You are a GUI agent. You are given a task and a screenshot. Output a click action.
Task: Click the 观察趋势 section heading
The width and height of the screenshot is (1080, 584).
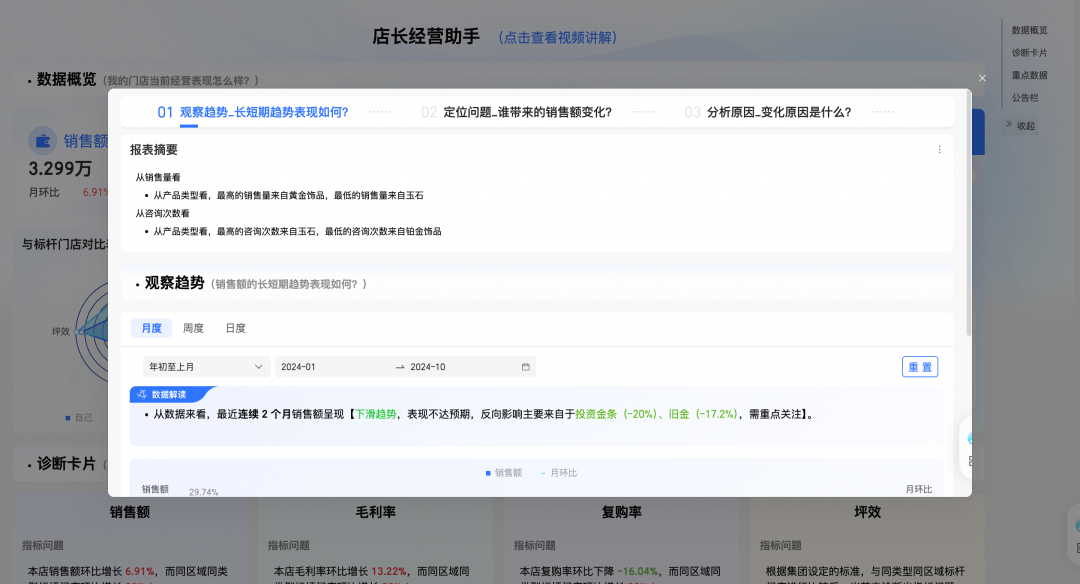point(174,283)
